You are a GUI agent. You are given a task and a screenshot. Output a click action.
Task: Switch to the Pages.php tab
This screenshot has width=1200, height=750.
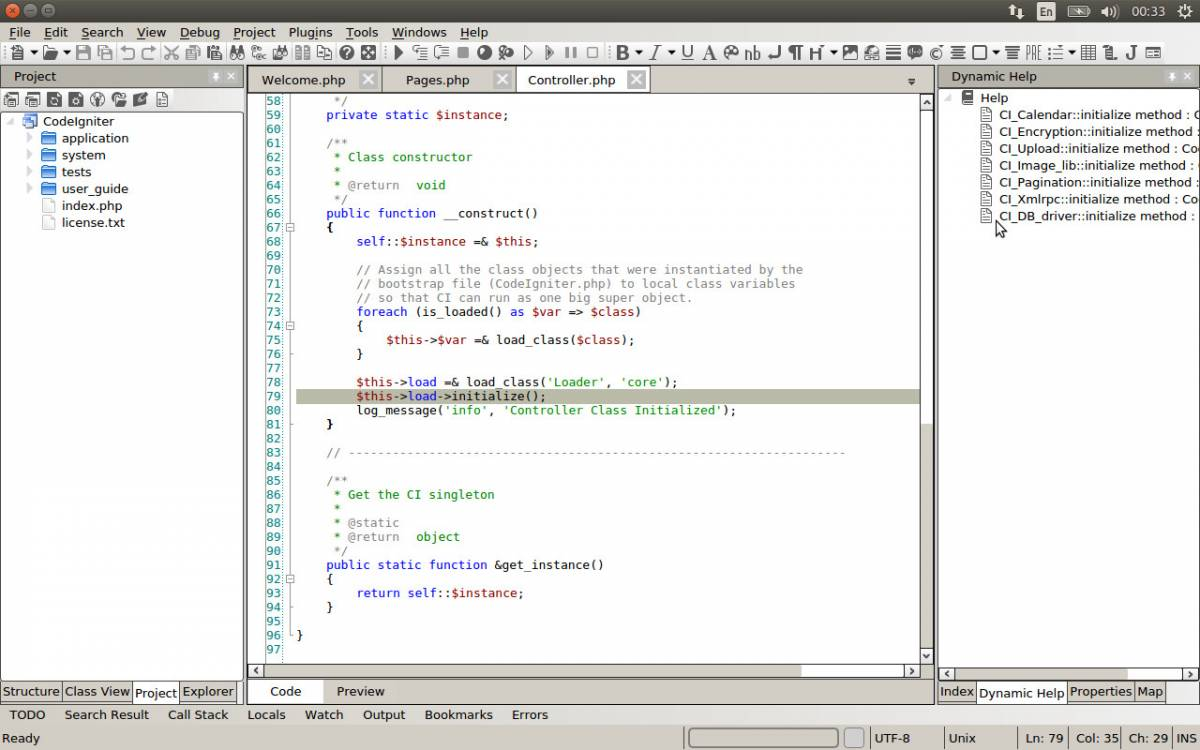[x=437, y=80]
